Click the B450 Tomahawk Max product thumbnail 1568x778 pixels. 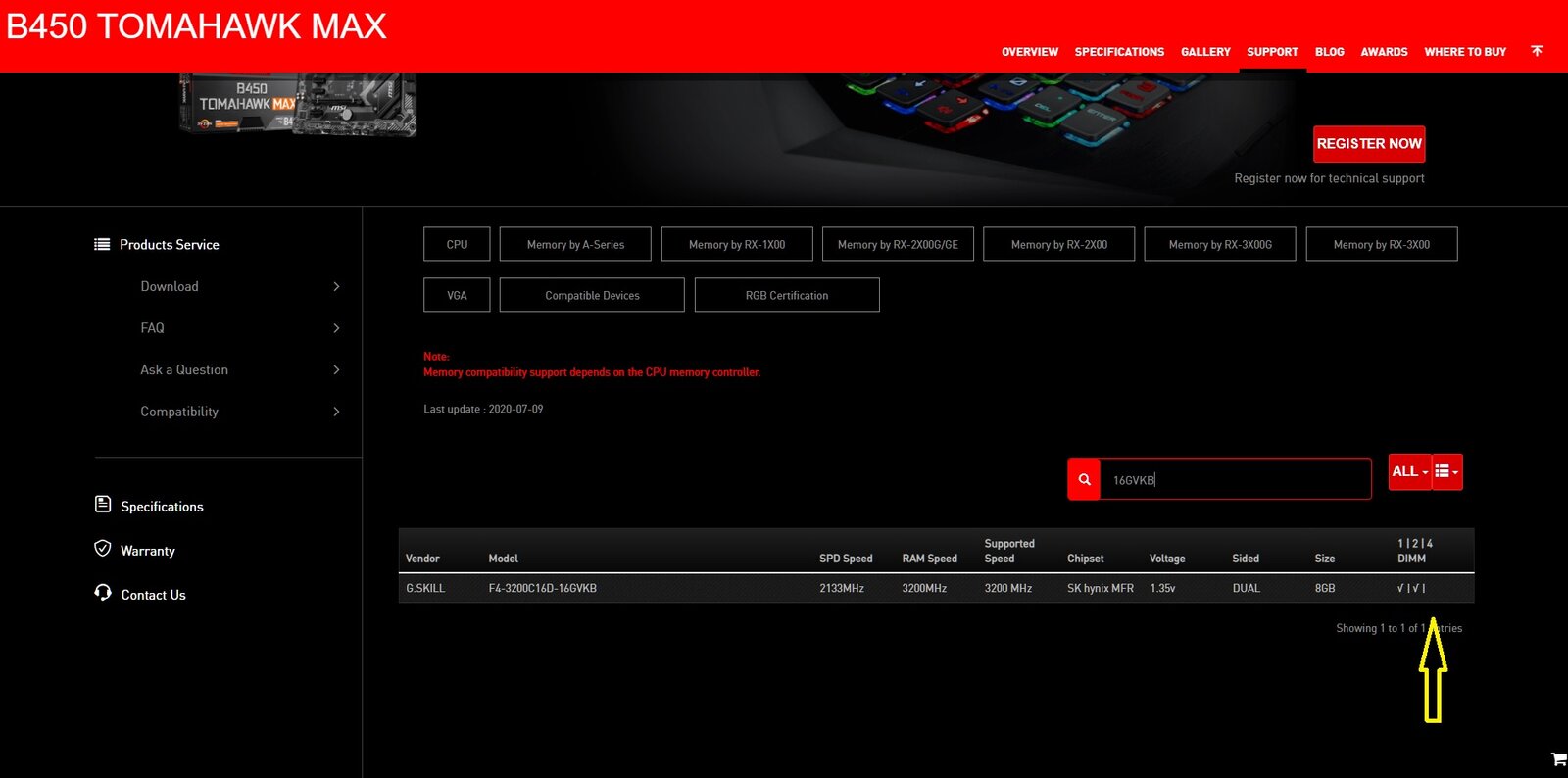pos(298,104)
